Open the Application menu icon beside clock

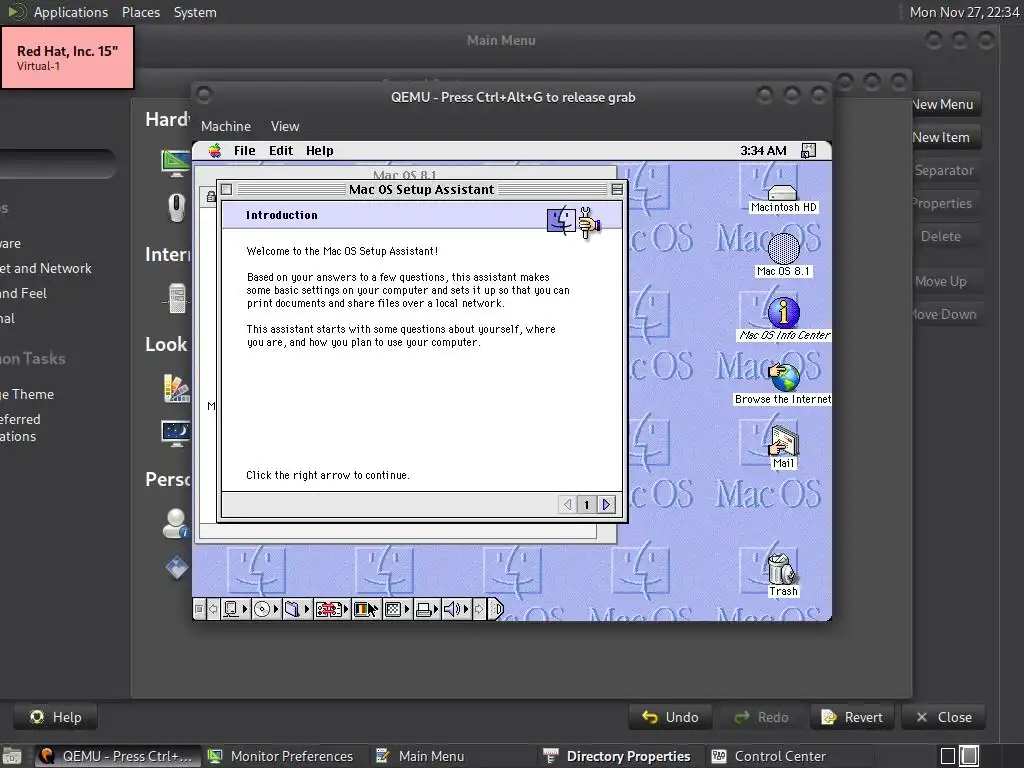(x=808, y=151)
